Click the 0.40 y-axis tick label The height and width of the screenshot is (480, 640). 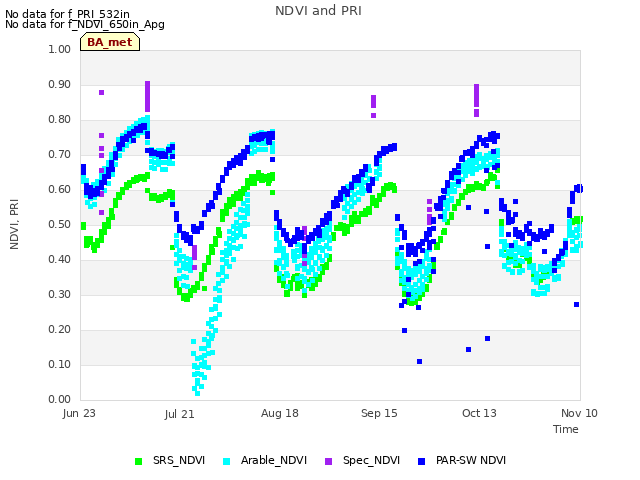(60, 260)
